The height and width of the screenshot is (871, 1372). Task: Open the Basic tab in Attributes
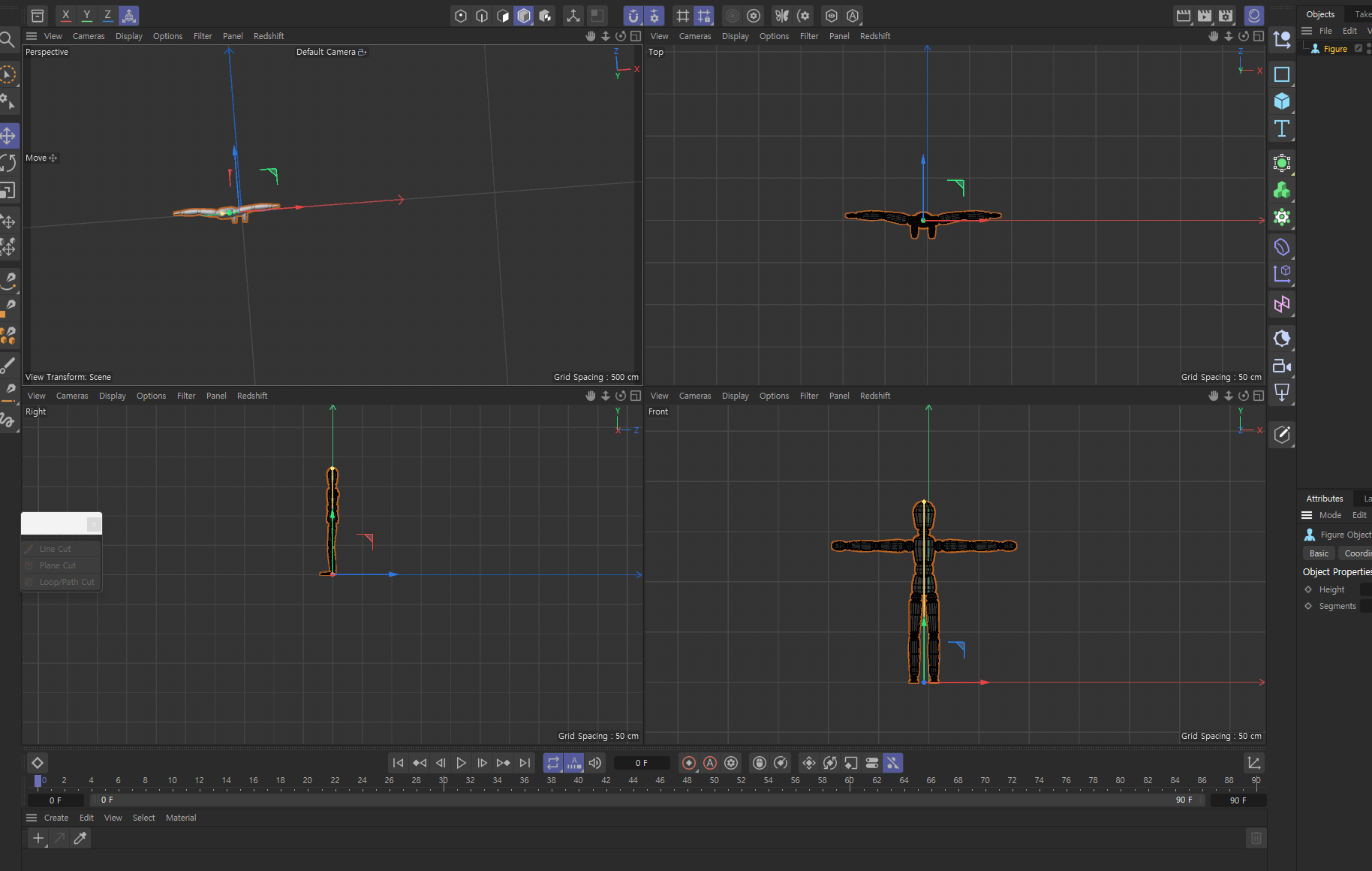[1319, 553]
